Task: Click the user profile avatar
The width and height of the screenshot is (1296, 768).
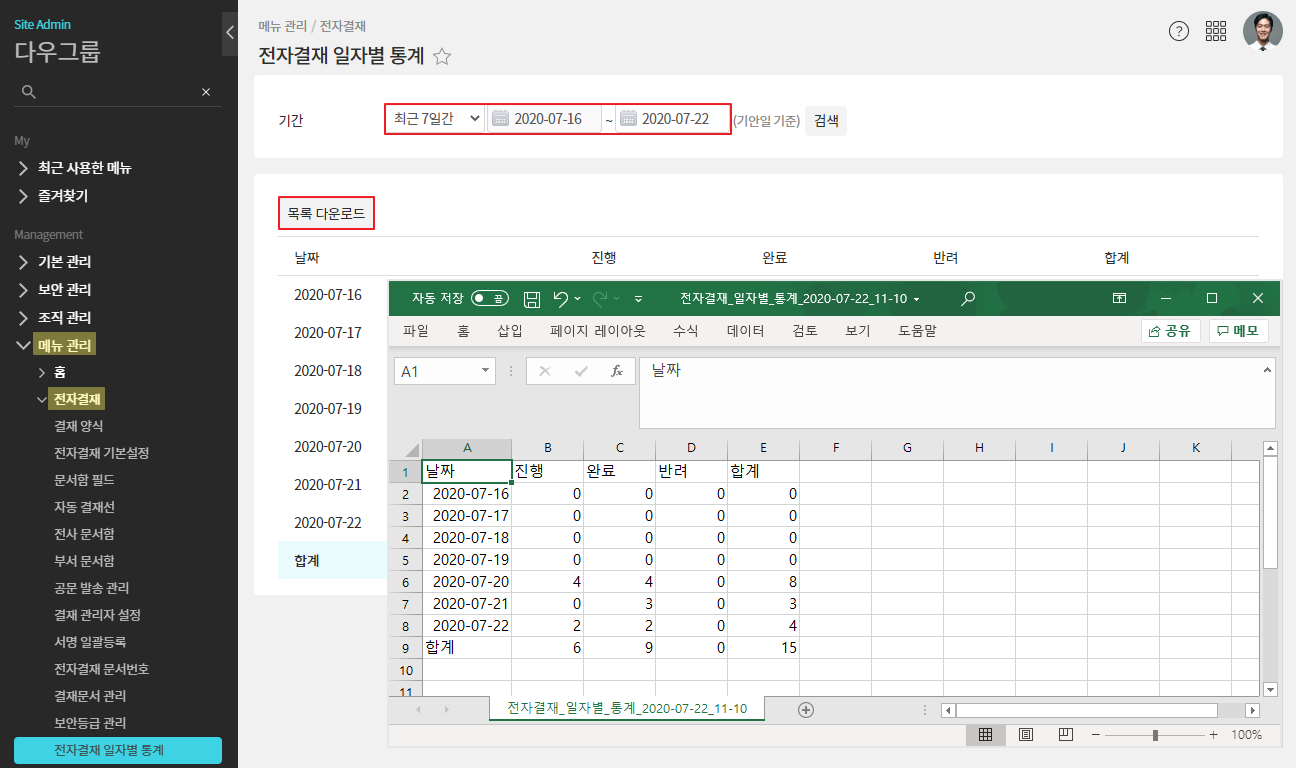Action: point(1262,31)
